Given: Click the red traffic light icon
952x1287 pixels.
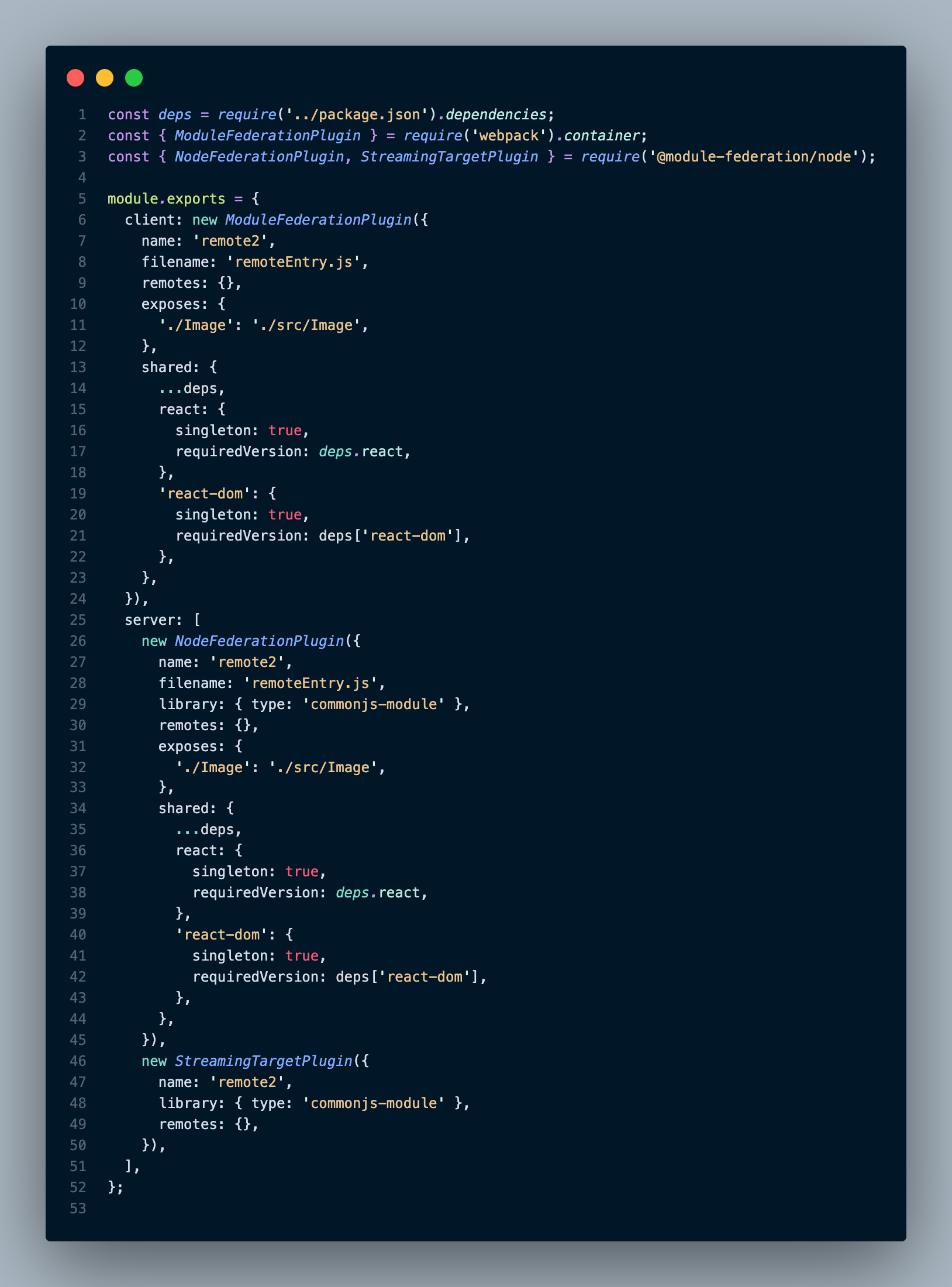Looking at the screenshot, I should [x=75, y=77].
